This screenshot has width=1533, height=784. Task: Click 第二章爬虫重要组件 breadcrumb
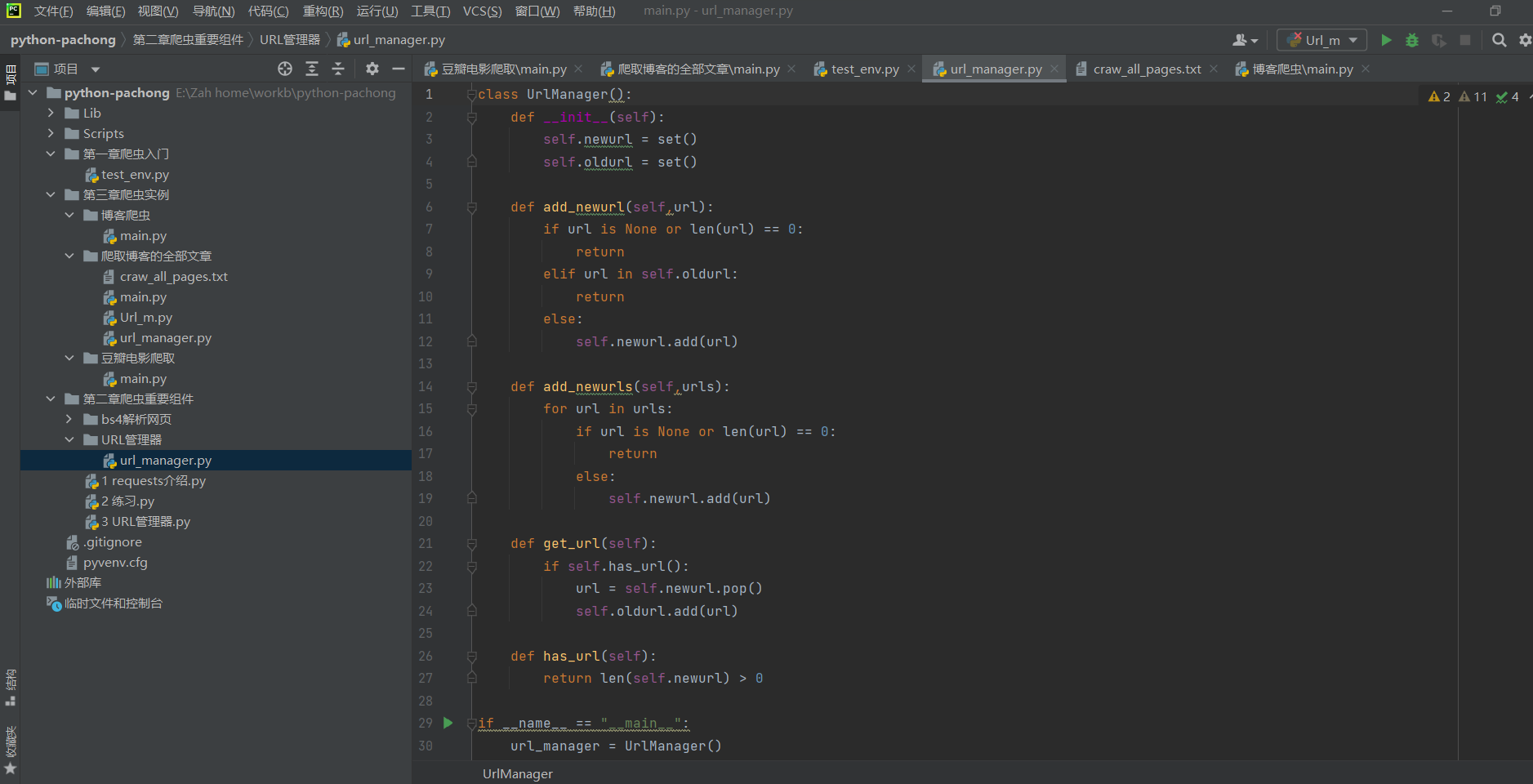tap(188, 40)
